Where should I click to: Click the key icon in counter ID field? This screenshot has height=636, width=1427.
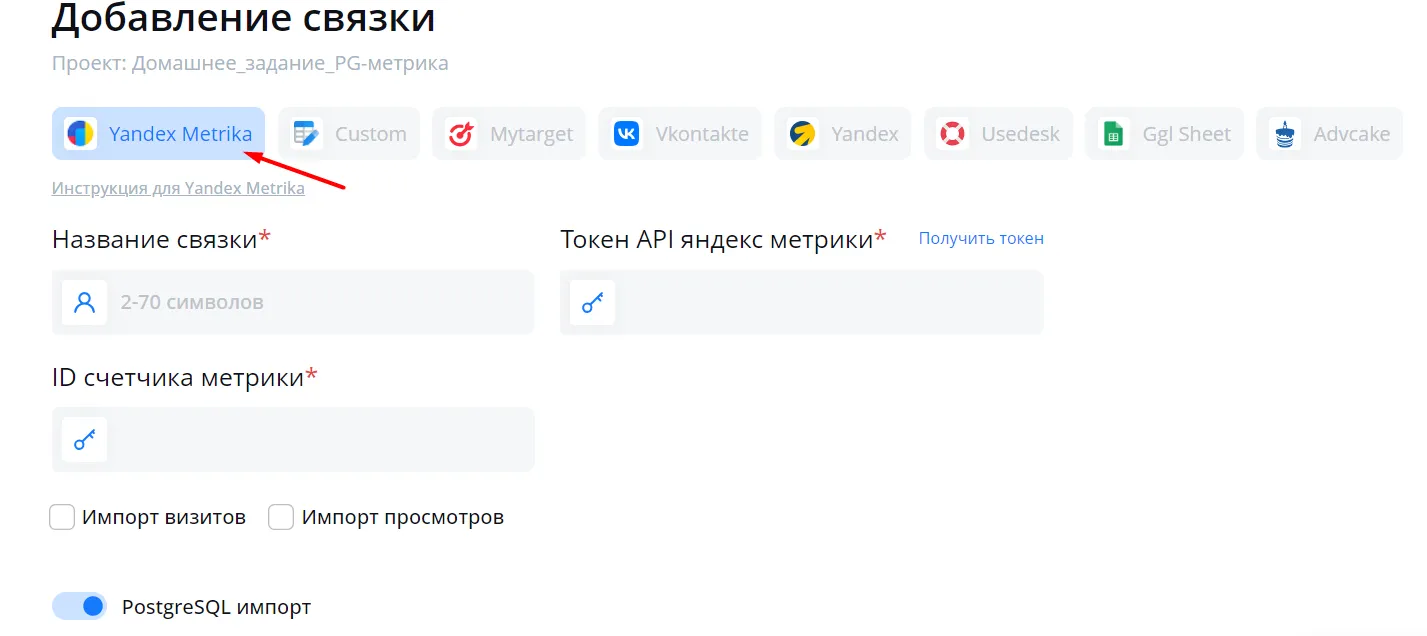coord(85,439)
